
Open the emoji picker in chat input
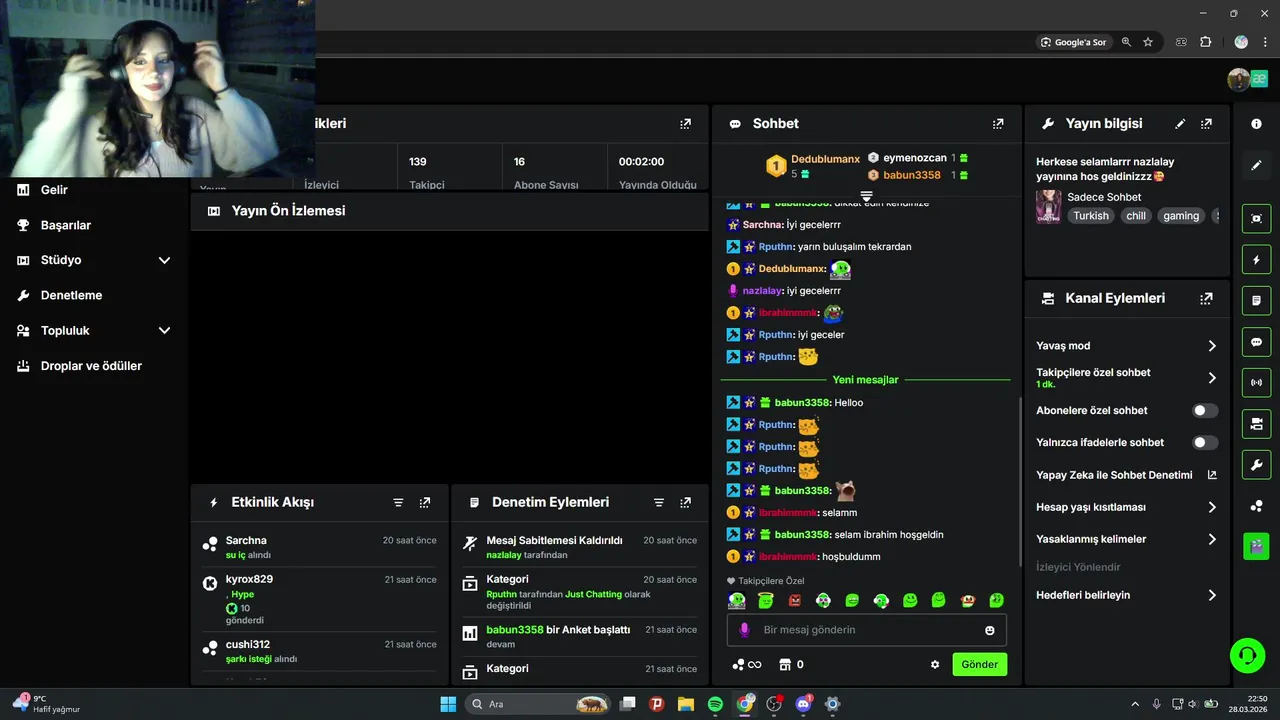990,630
